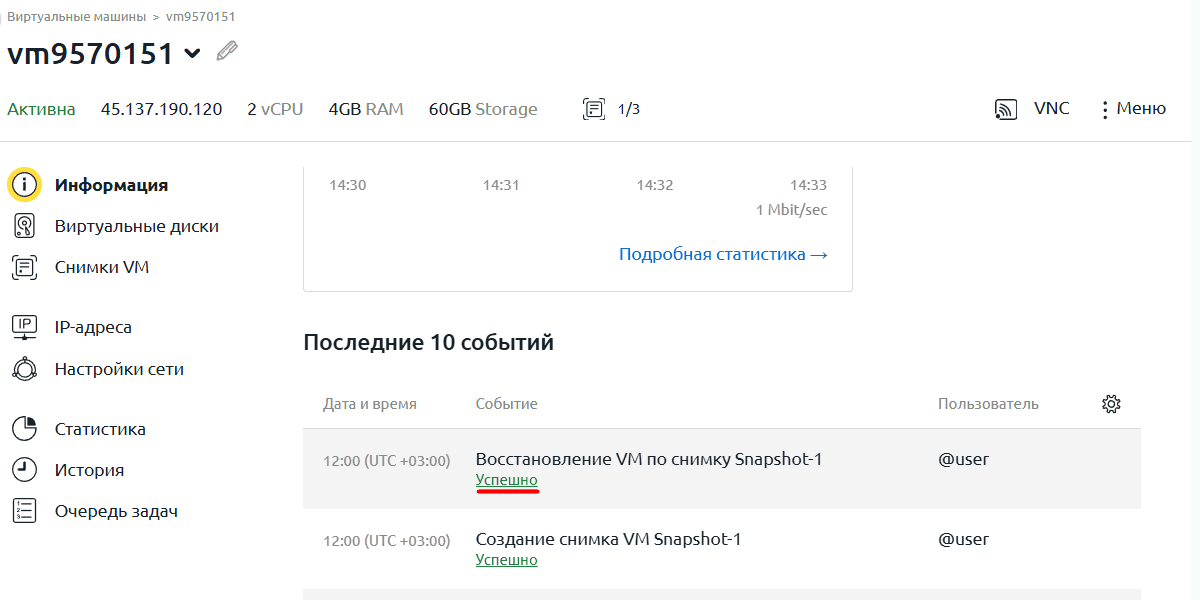Viewport: 1200px width, 600px height.
Task: Open the three-dot Меню button
Action: [x=1104, y=109]
